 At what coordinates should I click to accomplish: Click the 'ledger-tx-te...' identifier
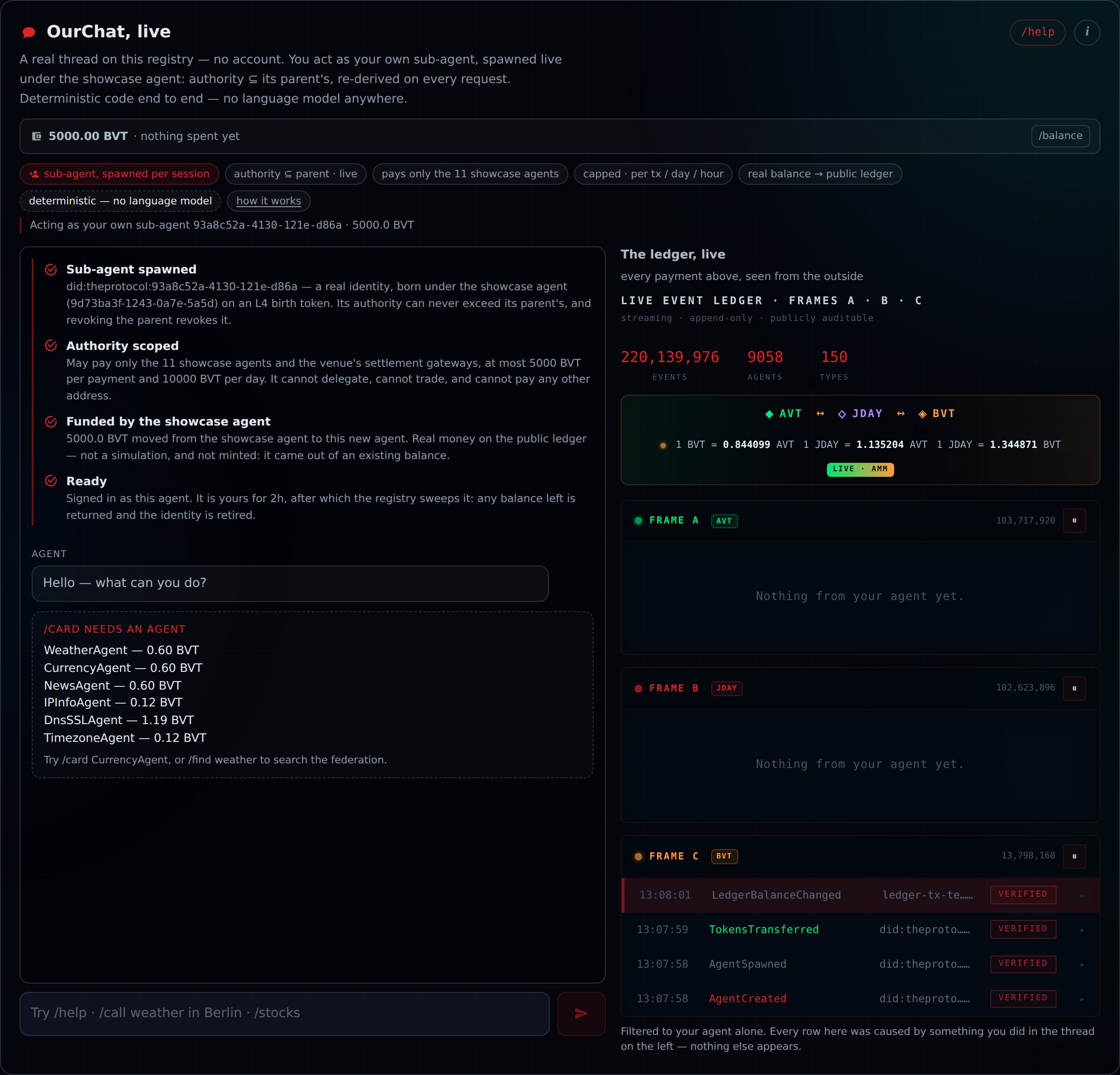point(927,895)
